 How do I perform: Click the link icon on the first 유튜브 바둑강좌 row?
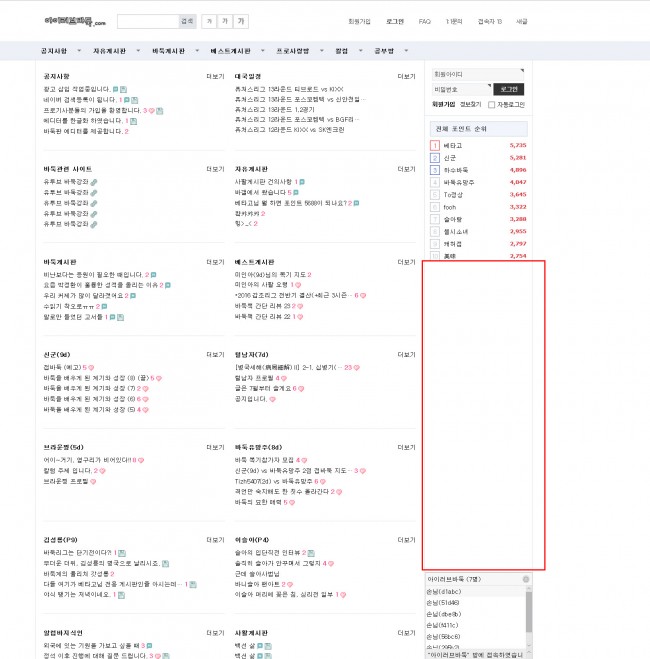(x=94, y=182)
